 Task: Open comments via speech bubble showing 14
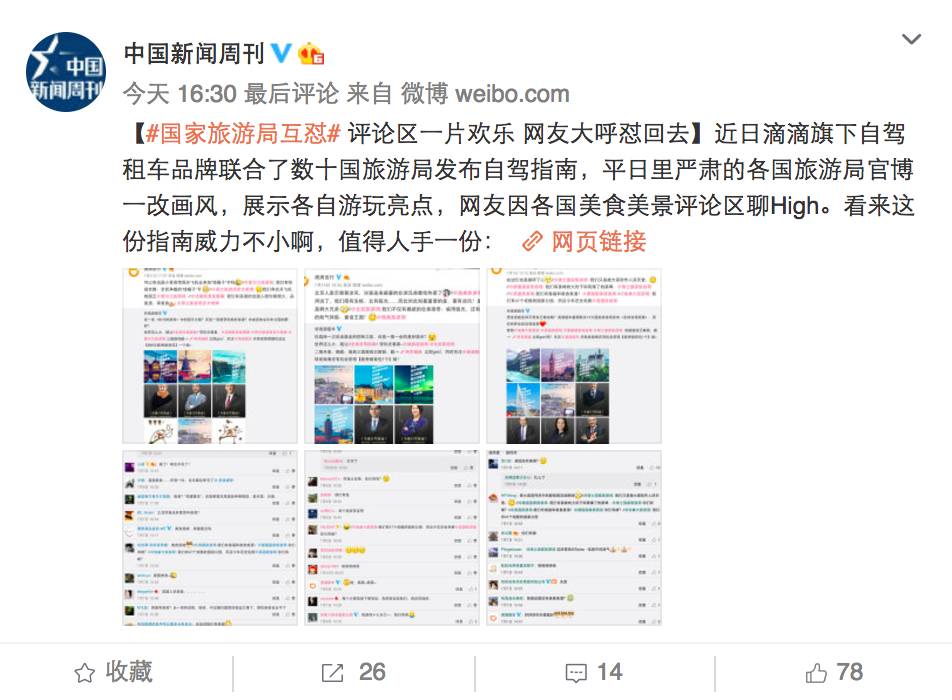pos(594,672)
